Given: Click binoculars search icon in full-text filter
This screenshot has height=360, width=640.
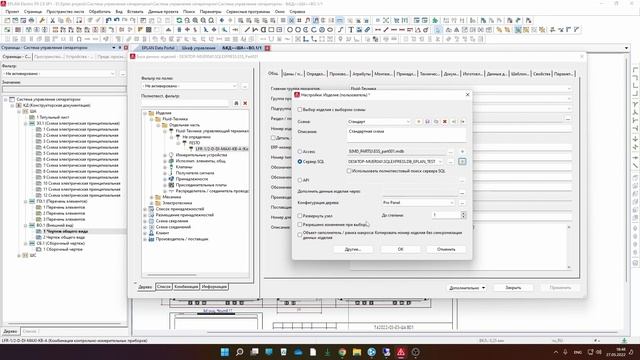Looking at the screenshot, I should [236, 103].
